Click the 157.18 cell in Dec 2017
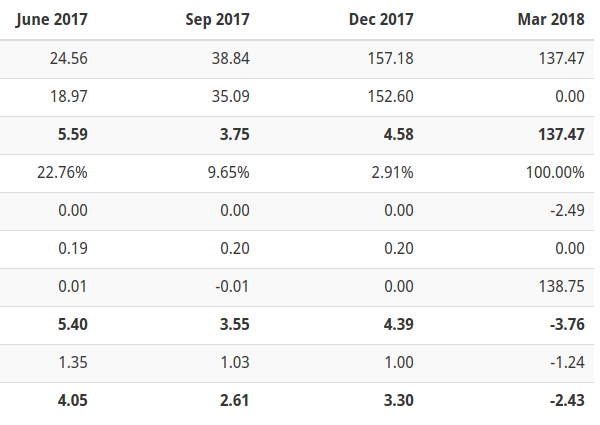The height and width of the screenshot is (425, 600). (391, 59)
